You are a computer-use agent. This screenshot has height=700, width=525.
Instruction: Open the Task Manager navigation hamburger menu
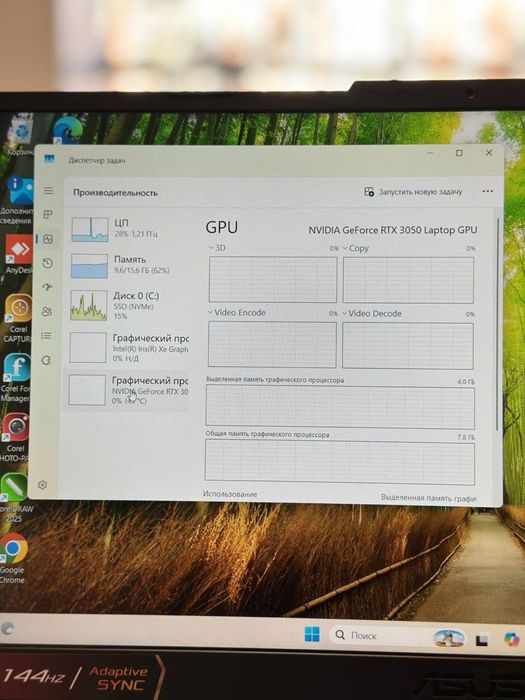tap(49, 191)
